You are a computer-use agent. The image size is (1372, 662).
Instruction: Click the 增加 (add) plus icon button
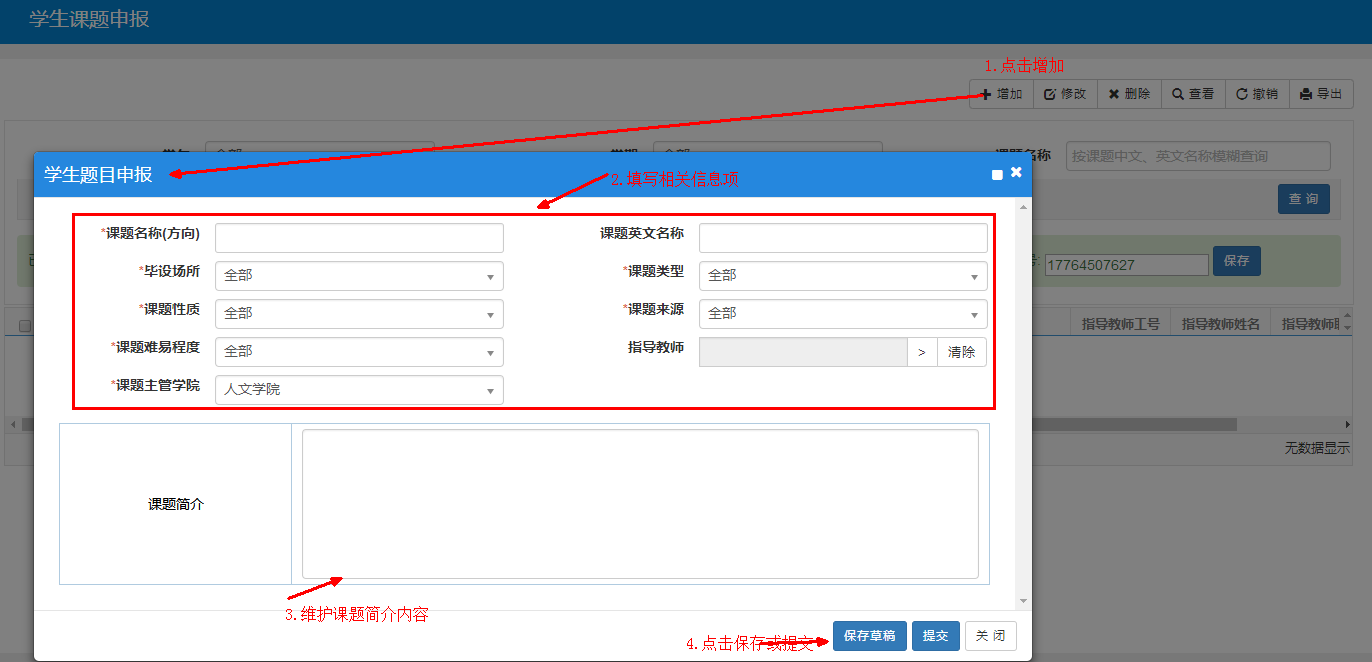[x=1001, y=94]
